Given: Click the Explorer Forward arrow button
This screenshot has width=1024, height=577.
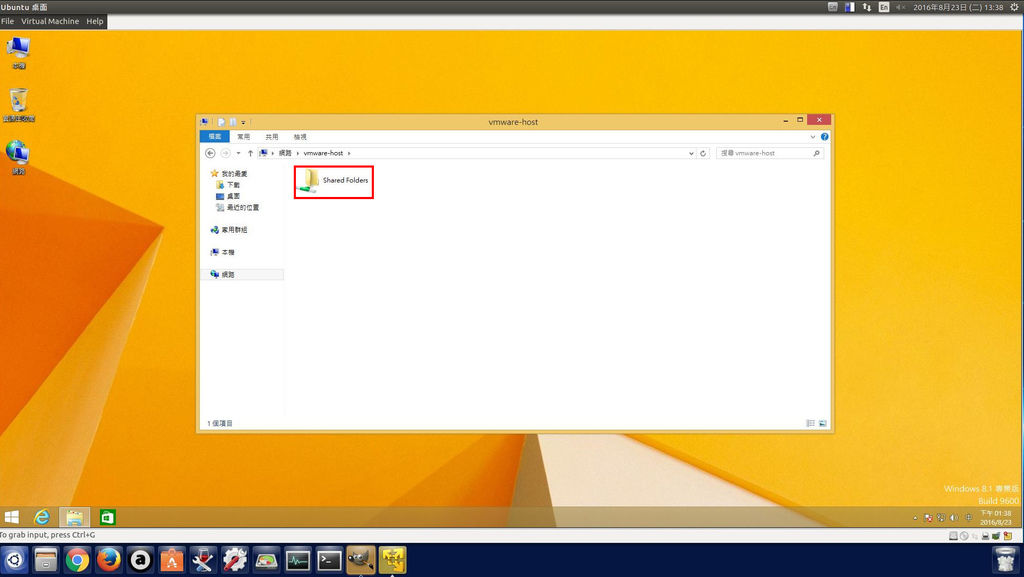Looking at the screenshot, I should [225, 153].
